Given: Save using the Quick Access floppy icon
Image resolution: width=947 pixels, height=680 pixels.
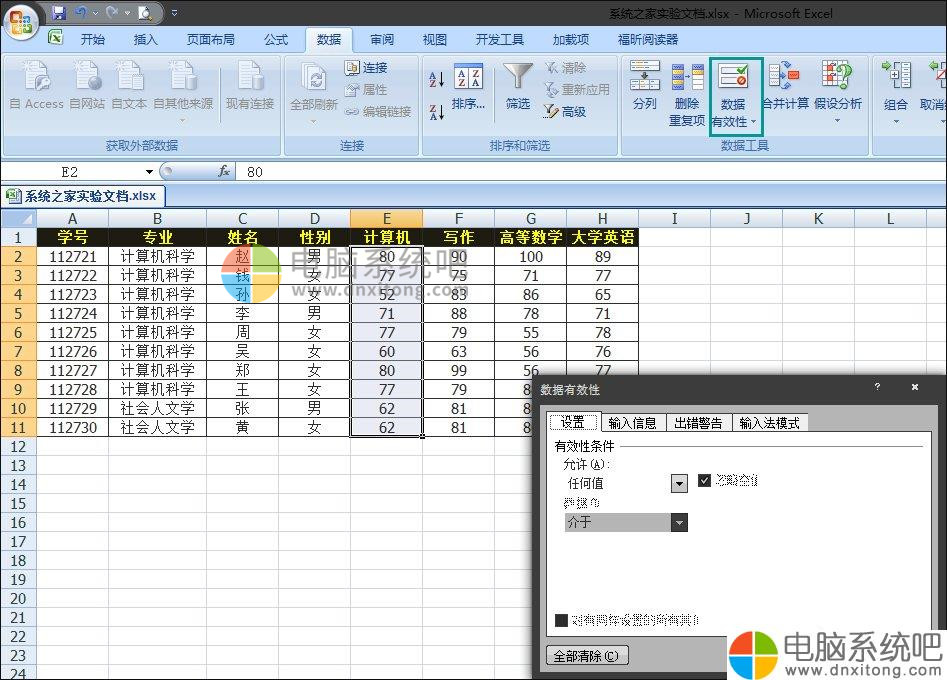Looking at the screenshot, I should coord(59,13).
